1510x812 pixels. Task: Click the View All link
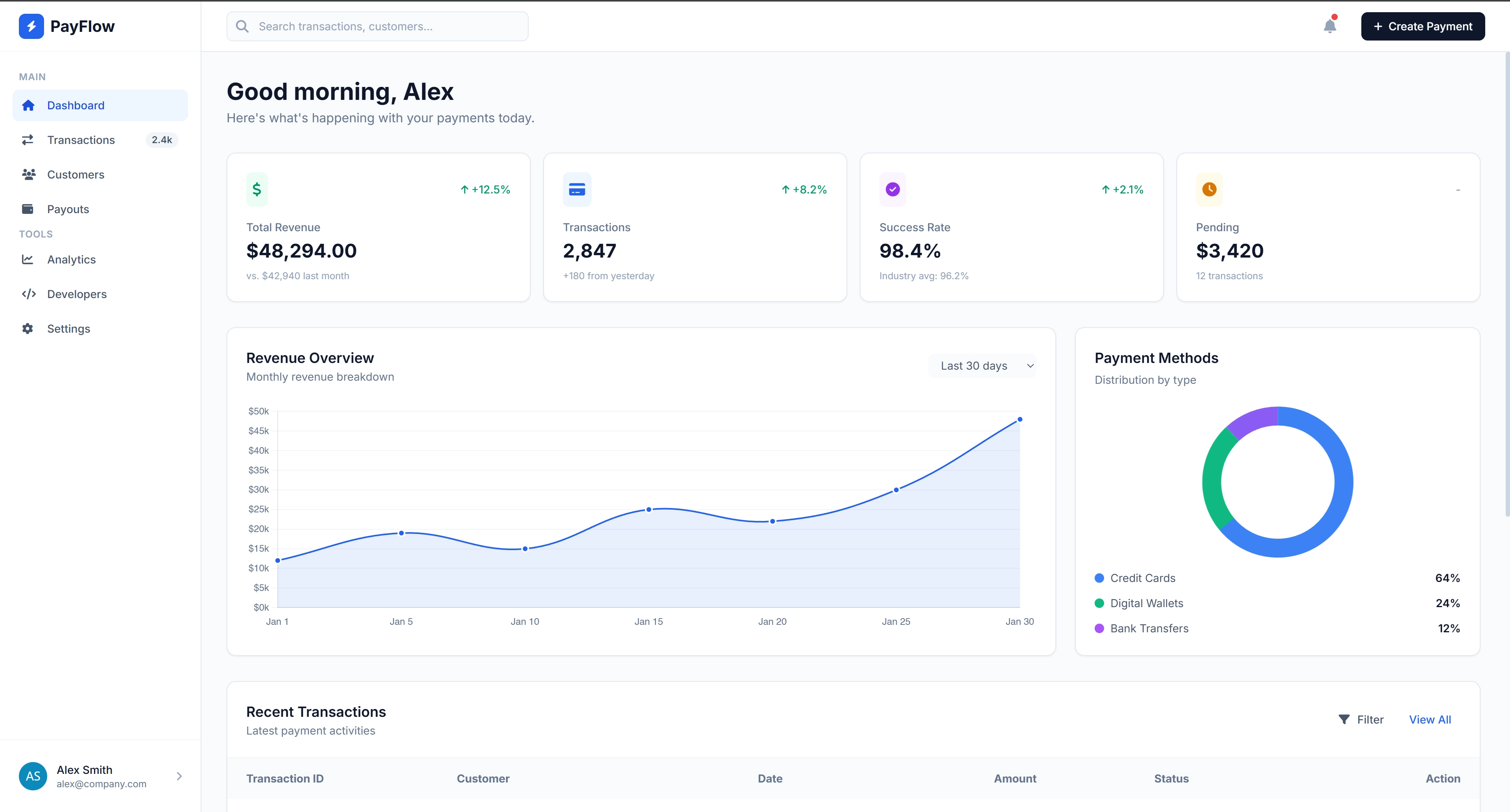click(1430, 720)
